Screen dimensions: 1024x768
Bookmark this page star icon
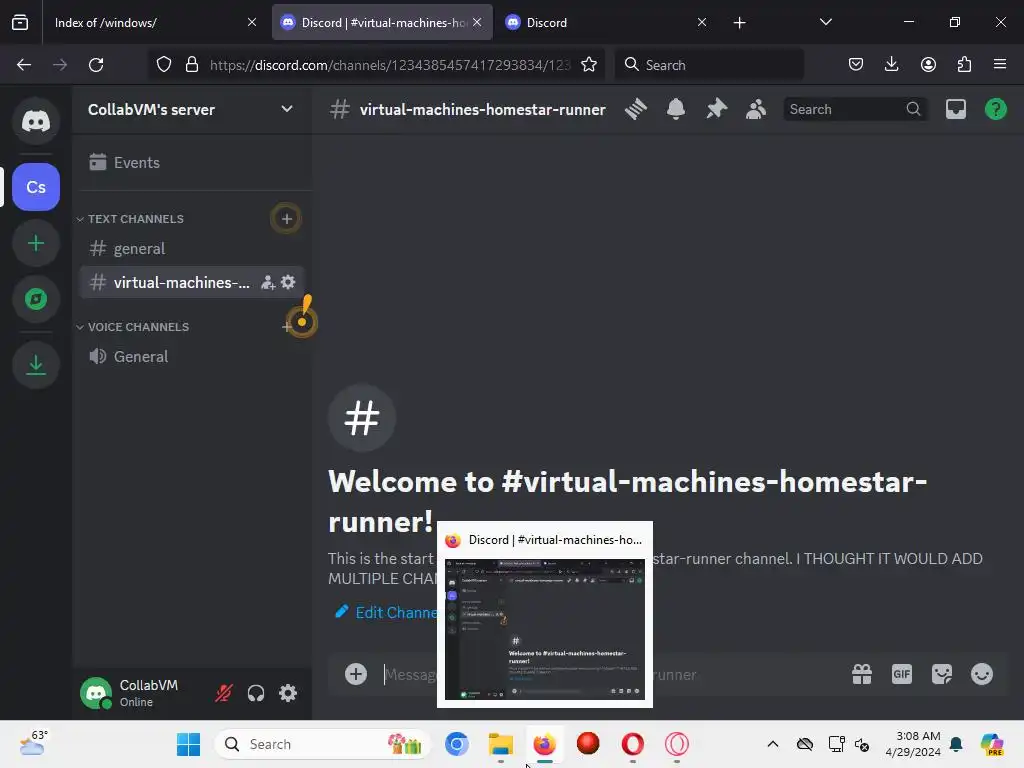(x=588, y=65)
